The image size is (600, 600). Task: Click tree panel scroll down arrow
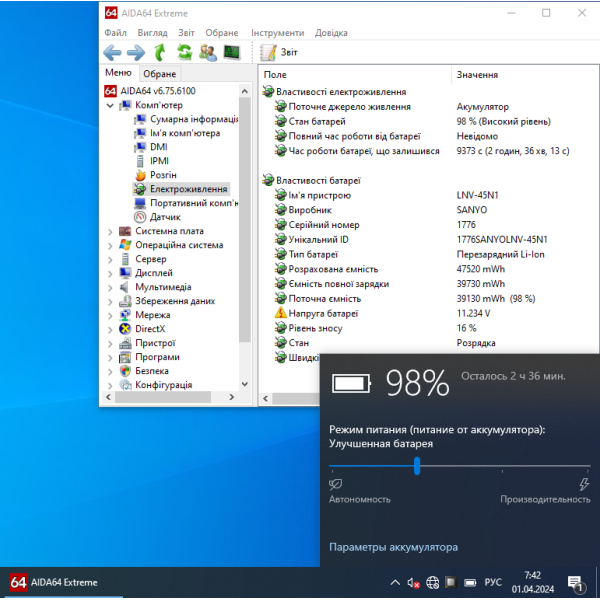coord(245,384)
